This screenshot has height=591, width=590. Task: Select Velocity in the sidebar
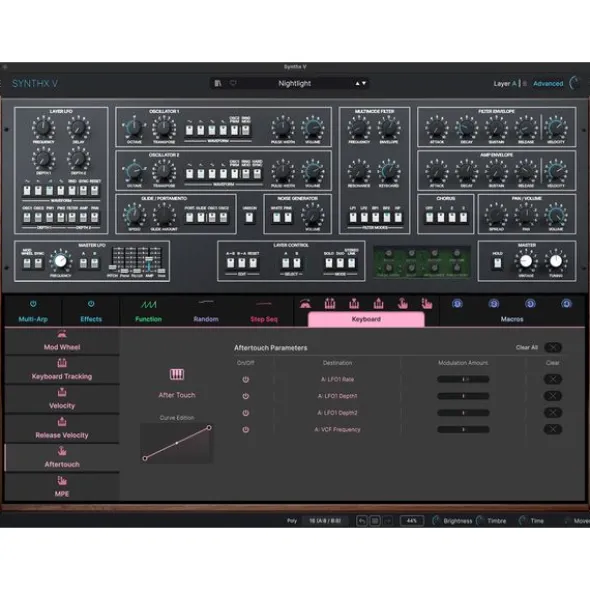pos(62,400)
